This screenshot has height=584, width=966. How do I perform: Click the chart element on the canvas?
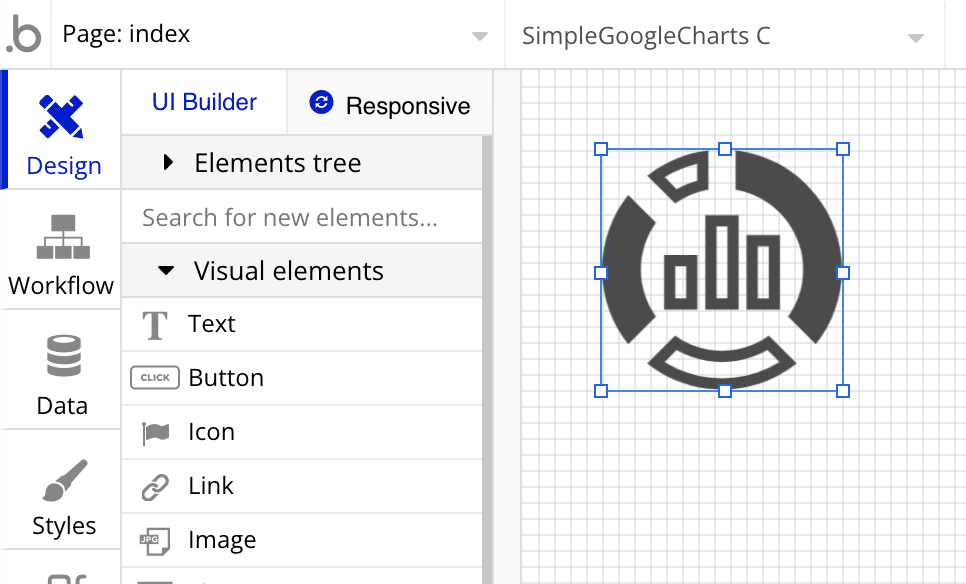(722, 270)
